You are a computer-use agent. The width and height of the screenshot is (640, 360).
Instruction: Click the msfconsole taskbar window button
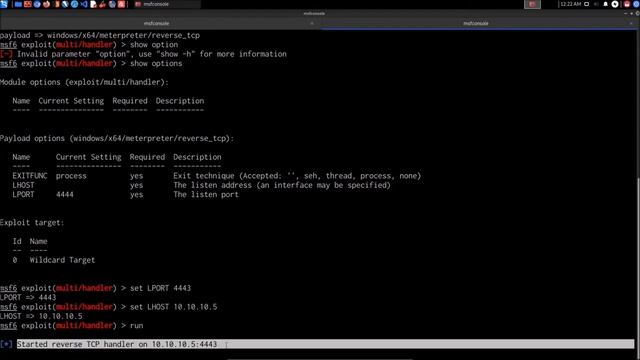167,4
